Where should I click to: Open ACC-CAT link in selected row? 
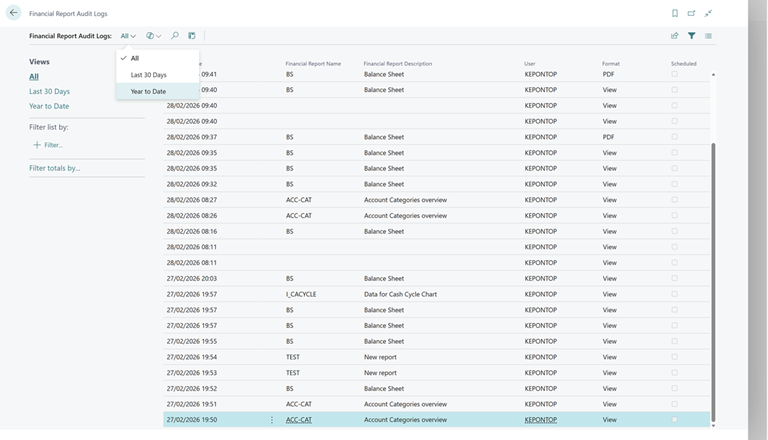299,420
